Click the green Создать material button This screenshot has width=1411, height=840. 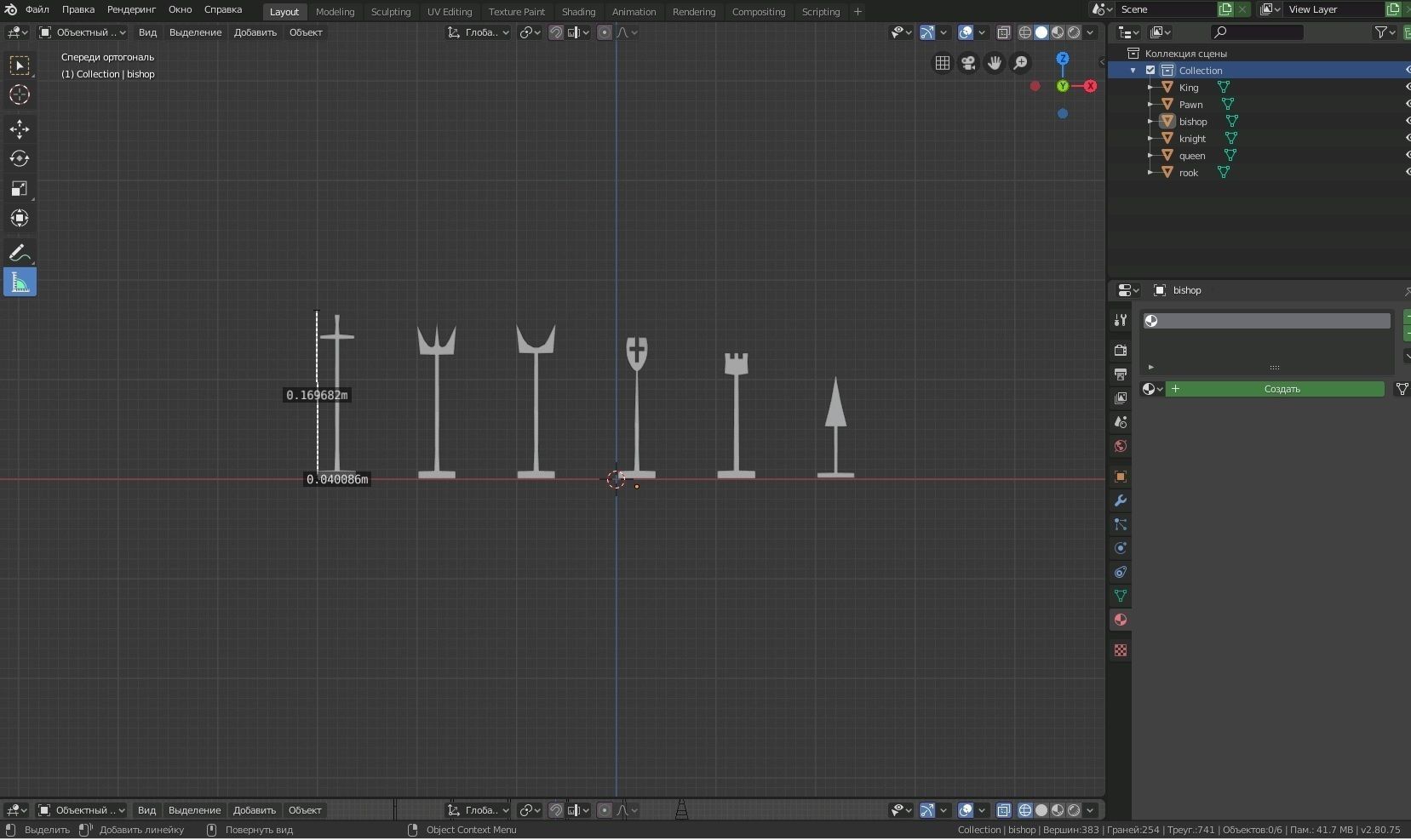(x=1275, y=389)
